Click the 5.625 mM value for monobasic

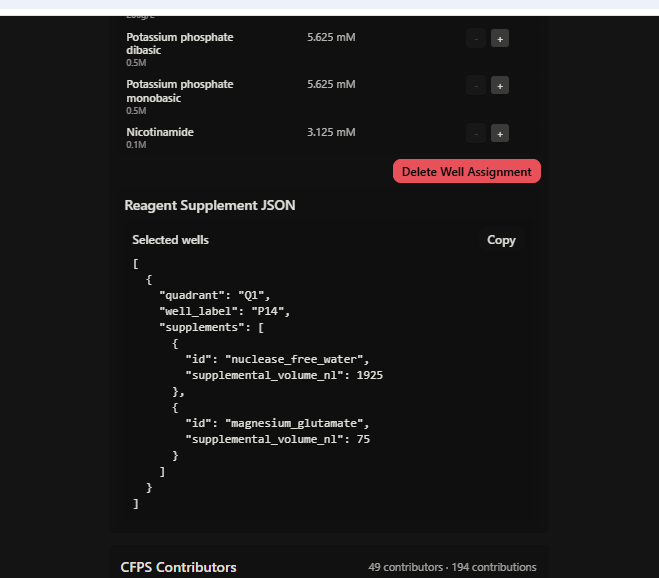pyautogui.click(x=331, y=84)
